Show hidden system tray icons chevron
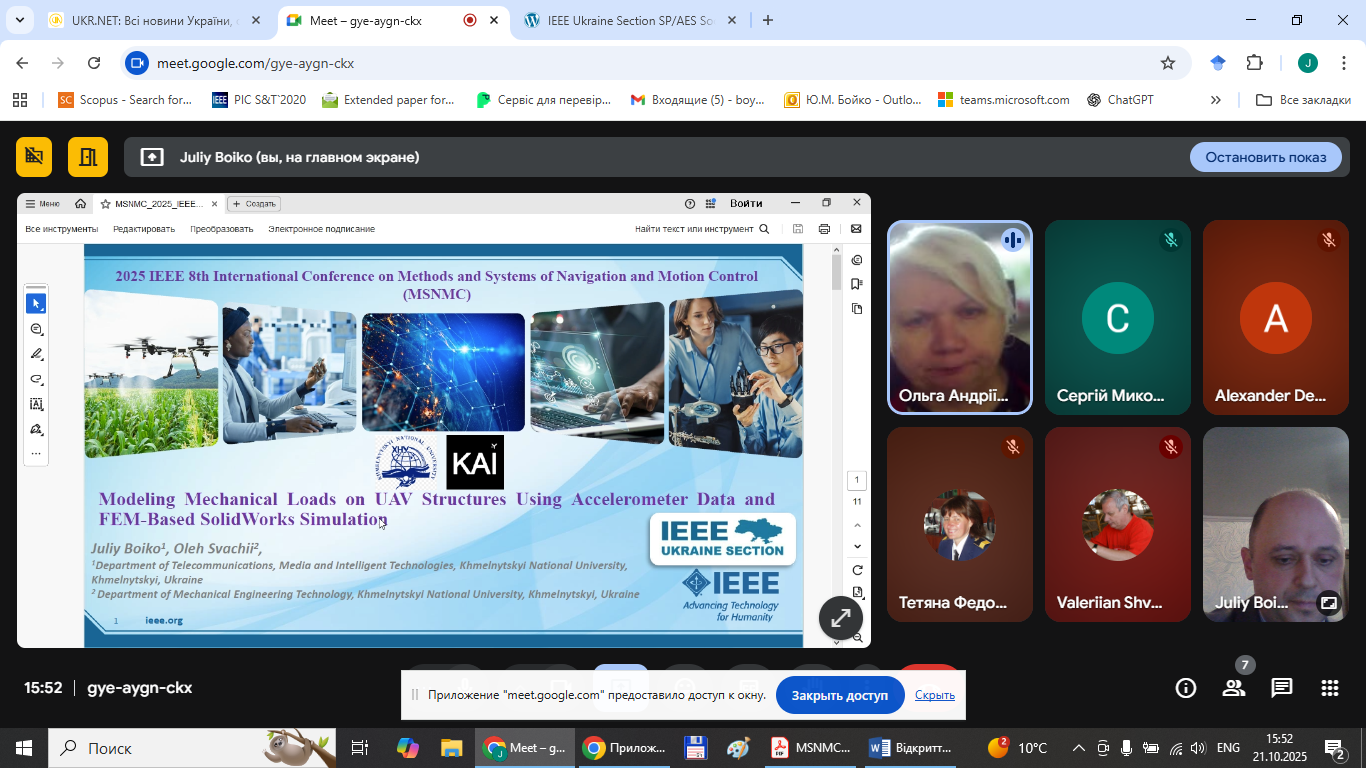The height and width of the screenshot is (768, 1366). click(1078, 748)
